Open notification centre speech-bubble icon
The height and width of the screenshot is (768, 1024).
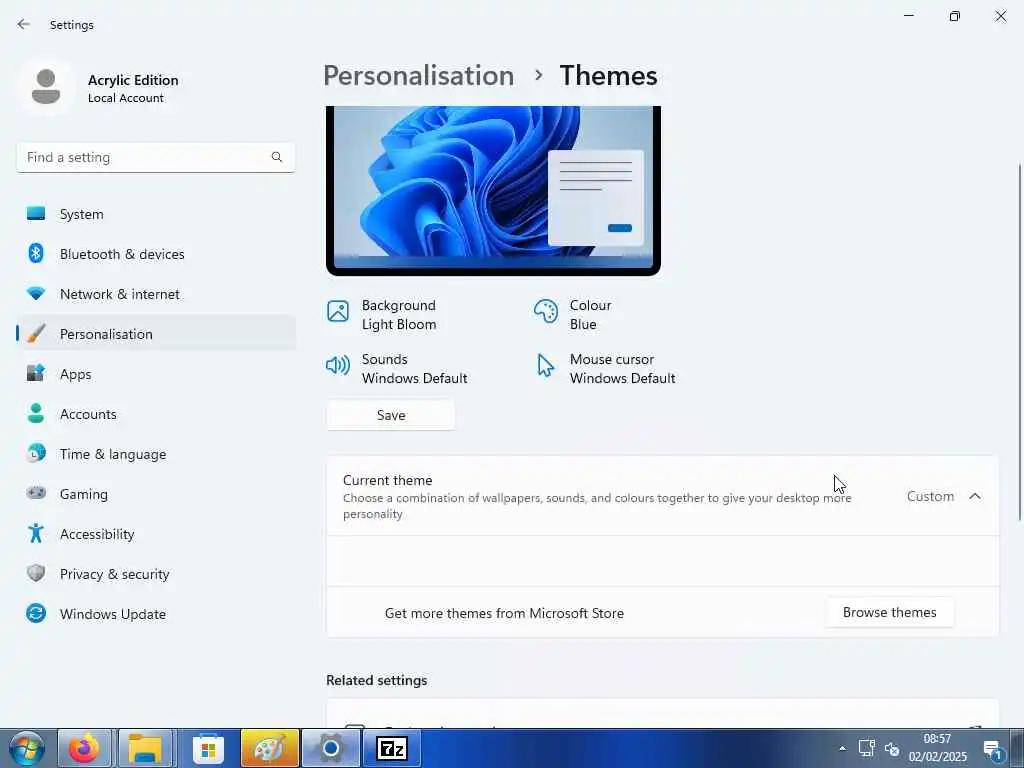coord(993,749)
